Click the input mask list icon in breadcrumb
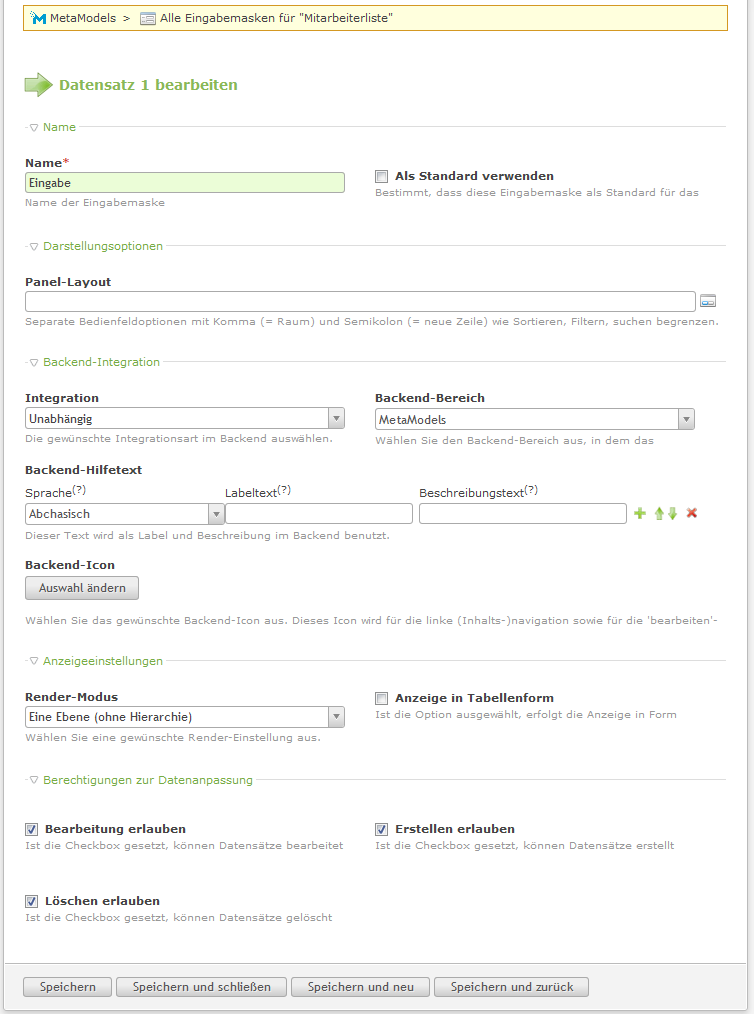Screen dimensions: 754x1014 [148, 19]
